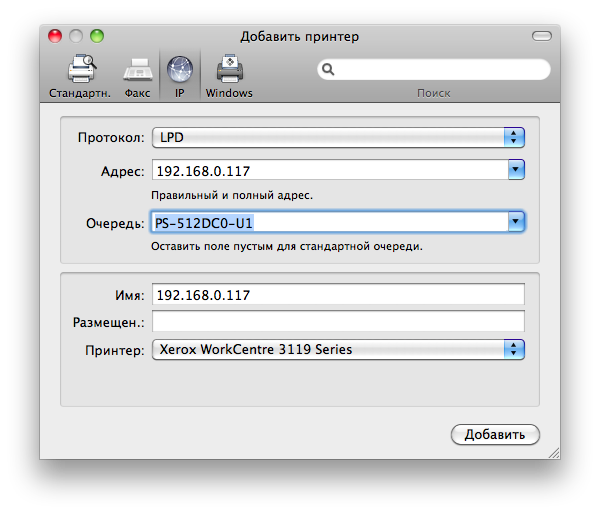Screen dimensions: 600x514
Task: Click the Принтер: label
Action: coord(115,350)
